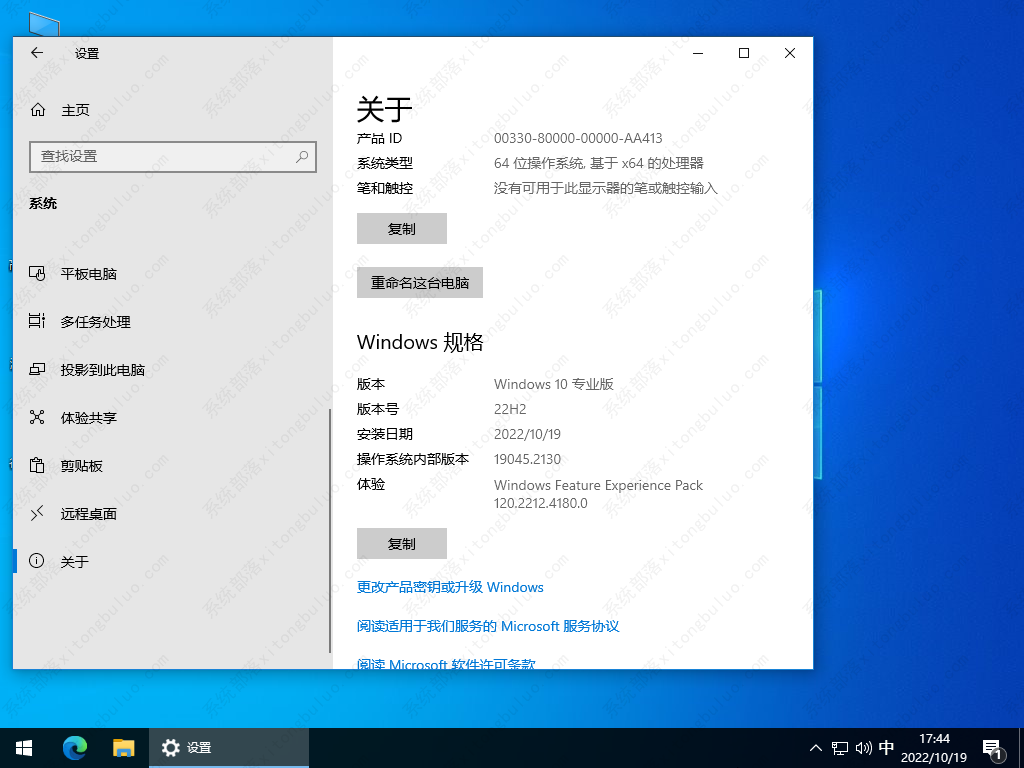The height and width of the screenshot is (768, 1024).
Task: Select 远程桌面 in the sidebar
Action: coord(89,513)
